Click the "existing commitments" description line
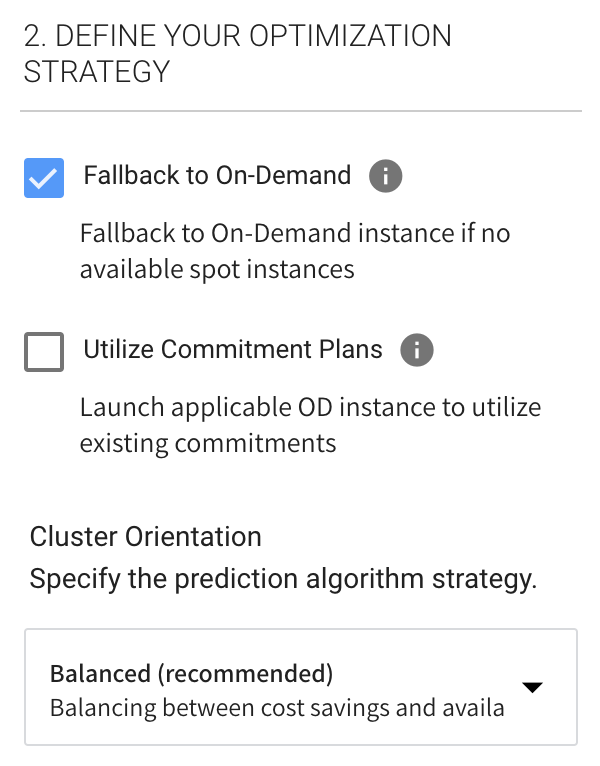This screenshot has height=766, width=600. (208, 443)
